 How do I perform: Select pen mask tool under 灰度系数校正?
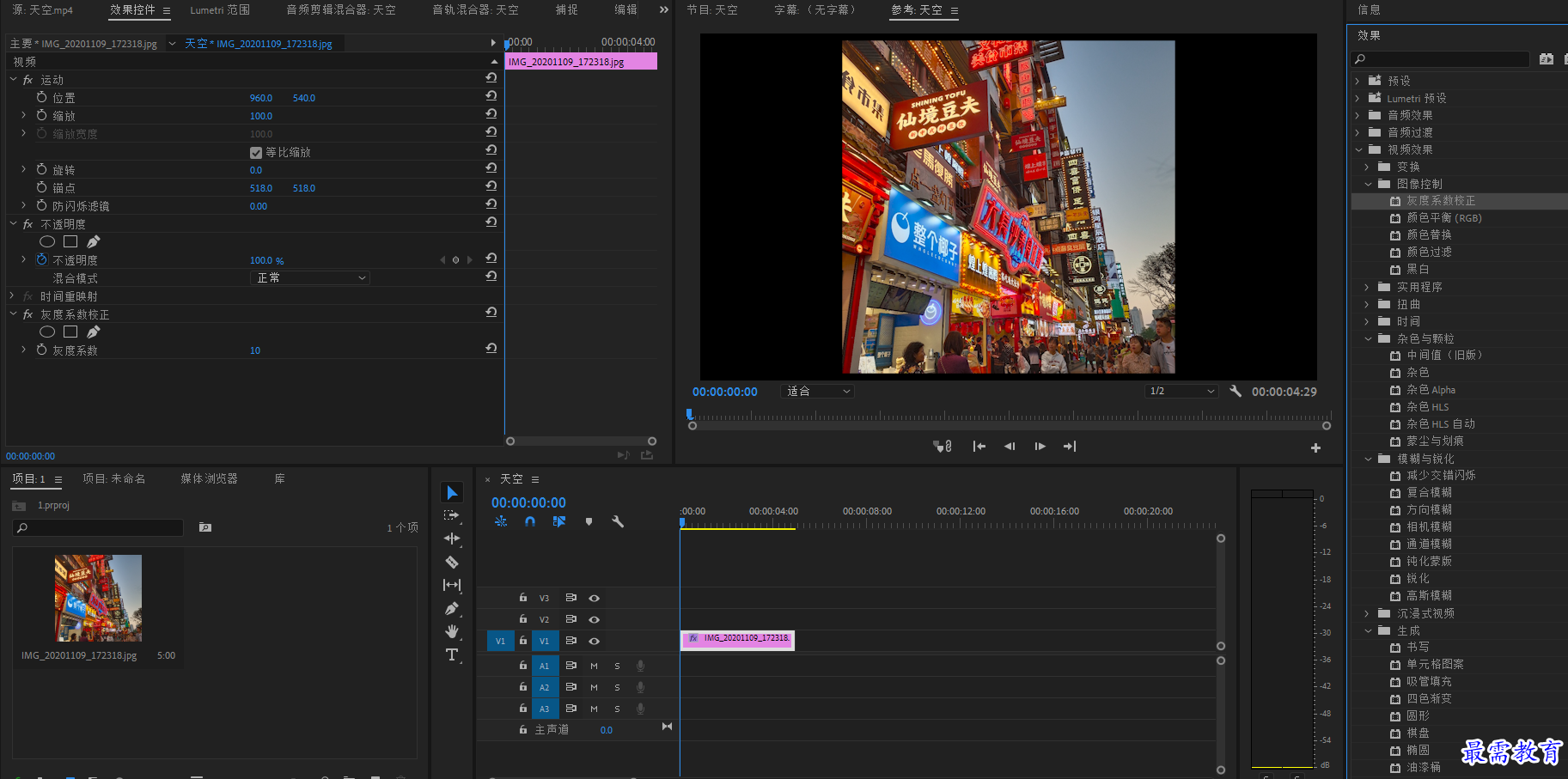(x=94, y=332)
